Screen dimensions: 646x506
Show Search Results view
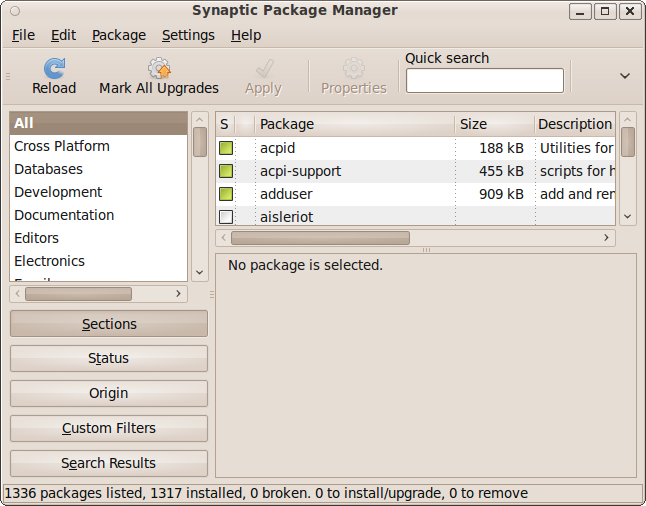[109, 463]
